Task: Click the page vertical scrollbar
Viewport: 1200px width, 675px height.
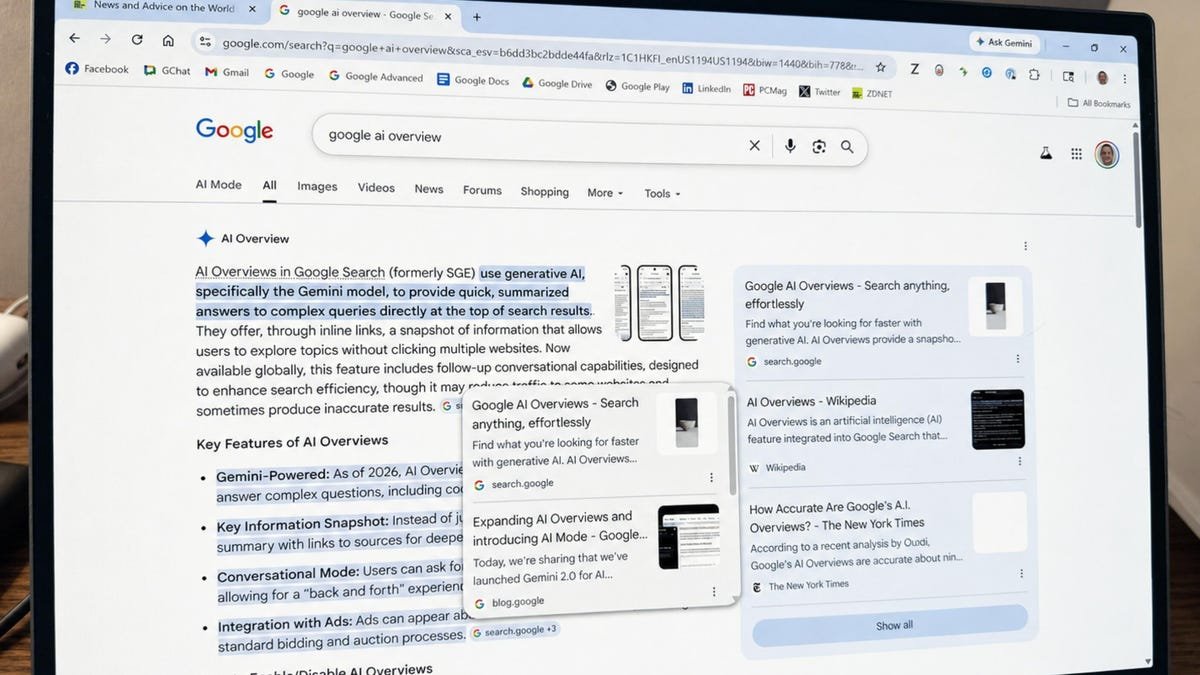Action: pos(1139,180)
